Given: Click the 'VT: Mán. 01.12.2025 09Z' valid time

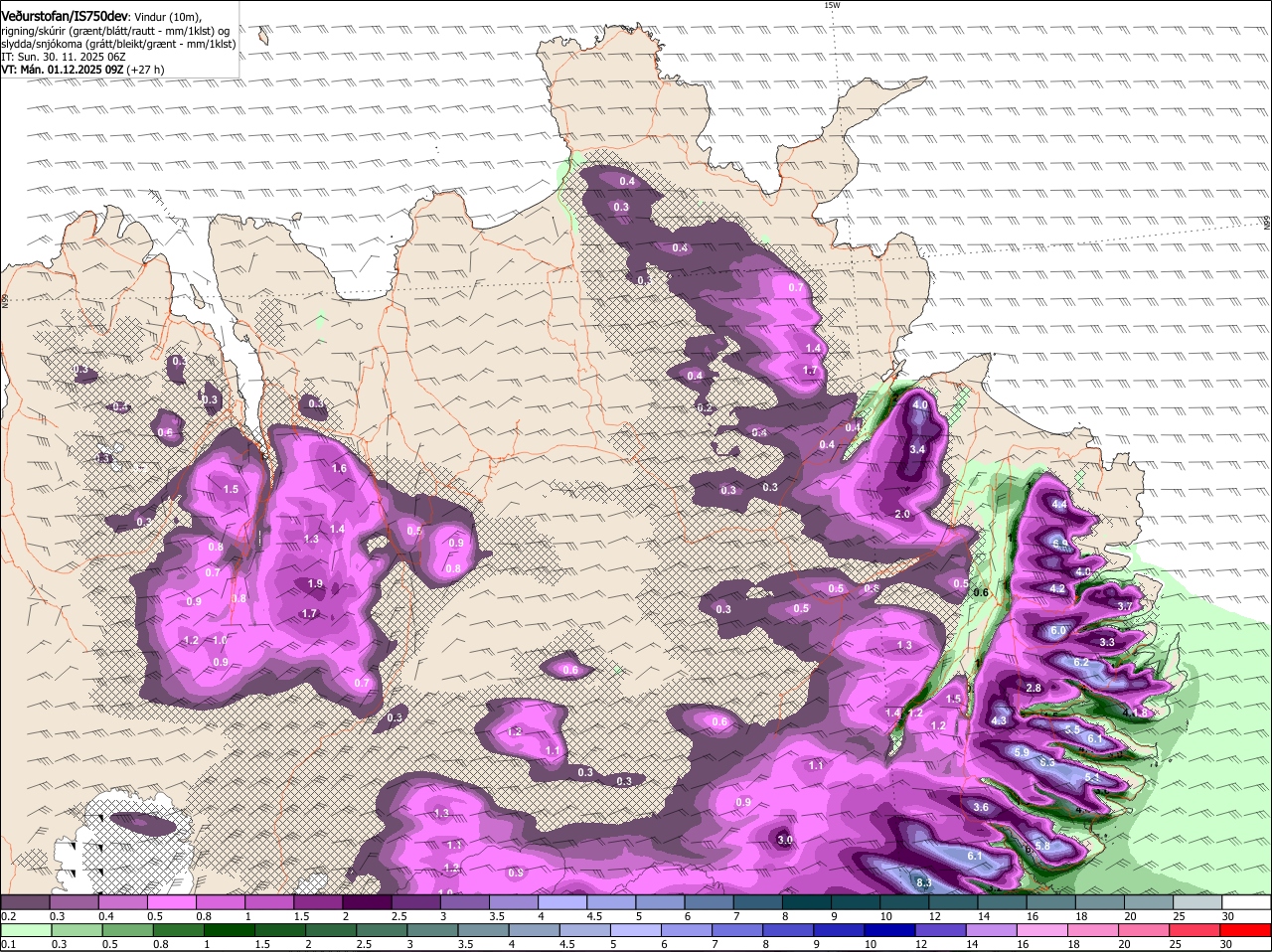Looking at the screenshot, I should pyautogui.click(x=63, y=70).
